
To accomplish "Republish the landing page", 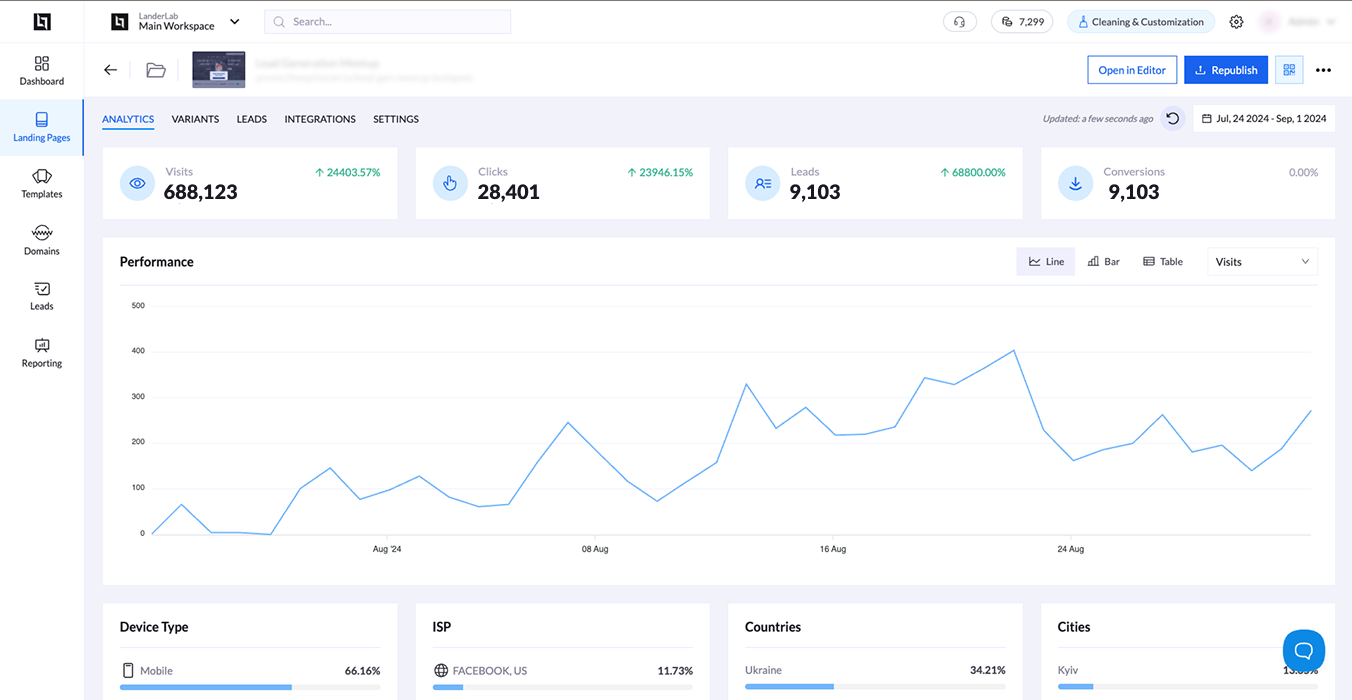I will (x=1225, y=69).
